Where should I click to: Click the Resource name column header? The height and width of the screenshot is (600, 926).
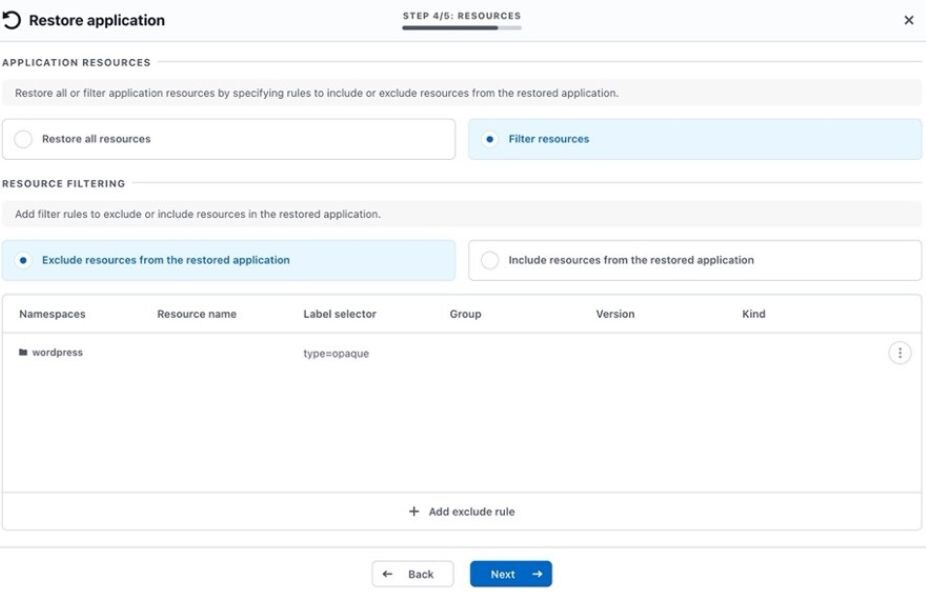click(x=196, y=314)
